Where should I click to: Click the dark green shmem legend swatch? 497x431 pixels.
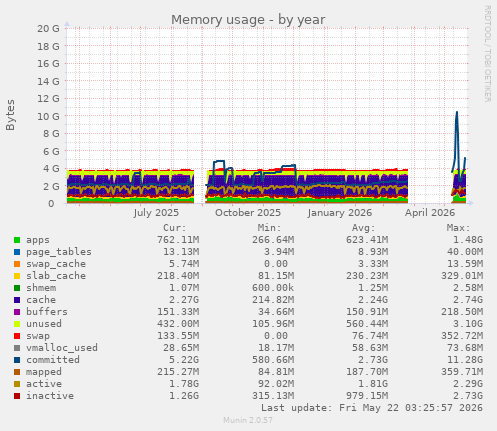(x=17, y=288)
